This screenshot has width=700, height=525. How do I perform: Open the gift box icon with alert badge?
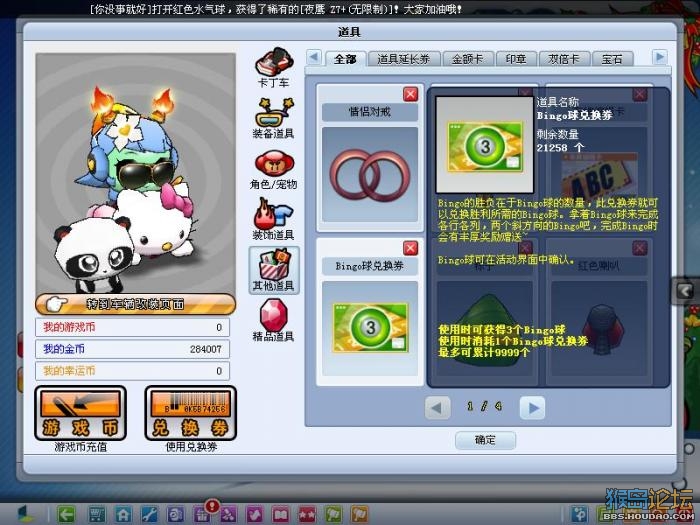click(202, 514)
